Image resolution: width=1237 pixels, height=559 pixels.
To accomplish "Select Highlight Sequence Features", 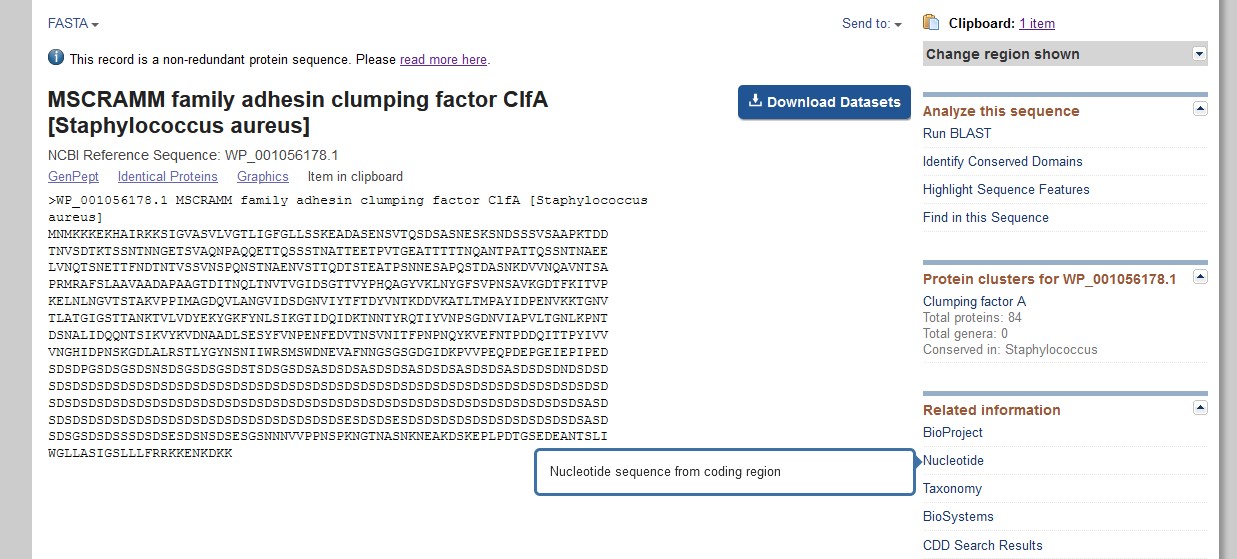I will pyautogui.click(x=1006, y=189).
